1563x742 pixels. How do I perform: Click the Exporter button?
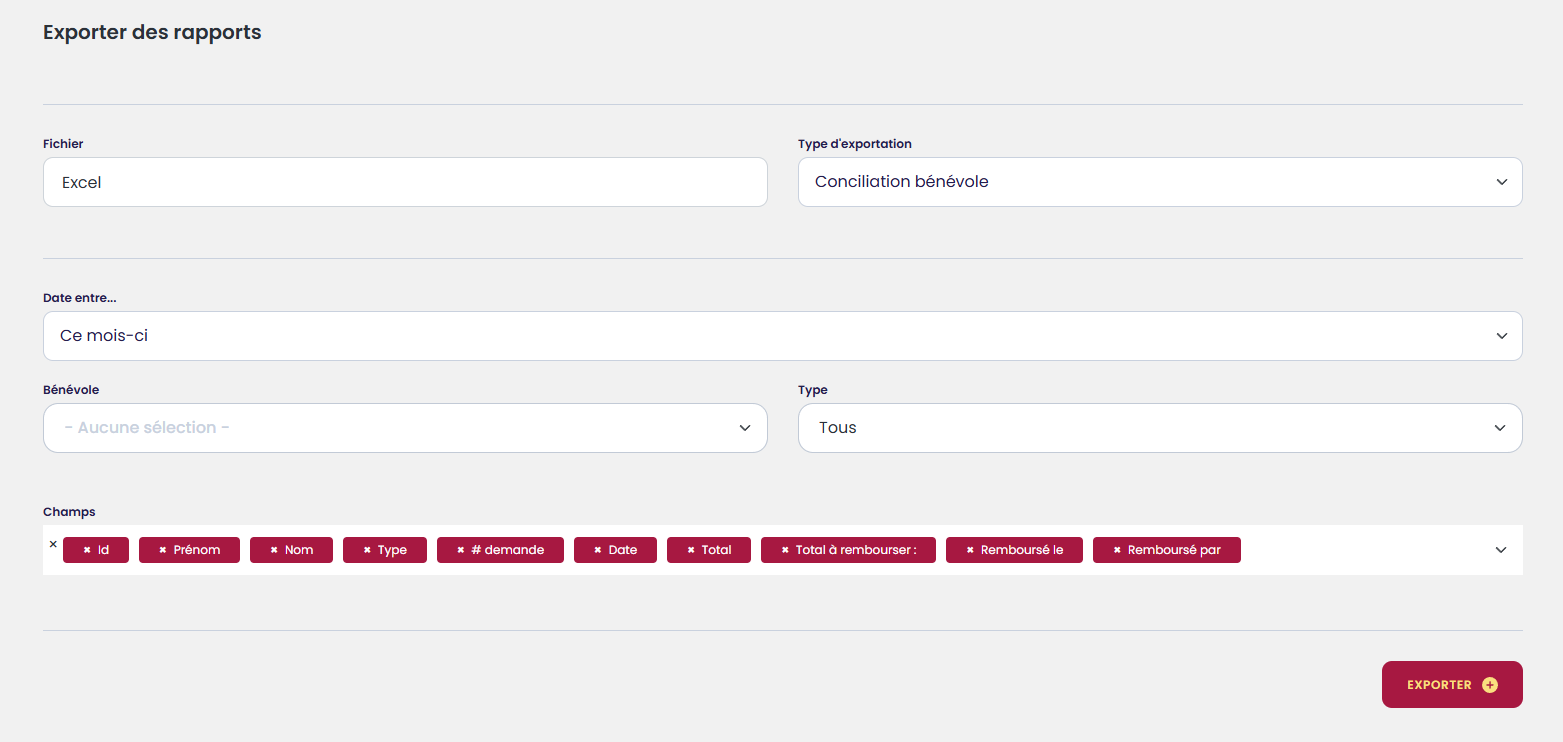click(x=1439, y=685)
